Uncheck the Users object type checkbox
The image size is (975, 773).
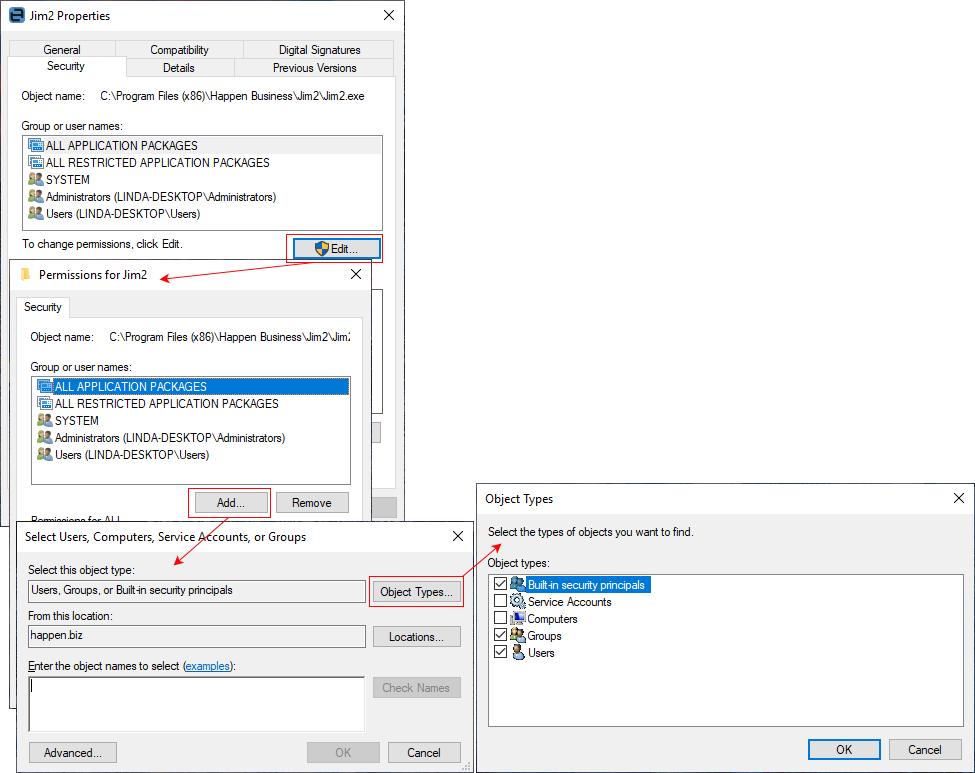click(500, 652)
